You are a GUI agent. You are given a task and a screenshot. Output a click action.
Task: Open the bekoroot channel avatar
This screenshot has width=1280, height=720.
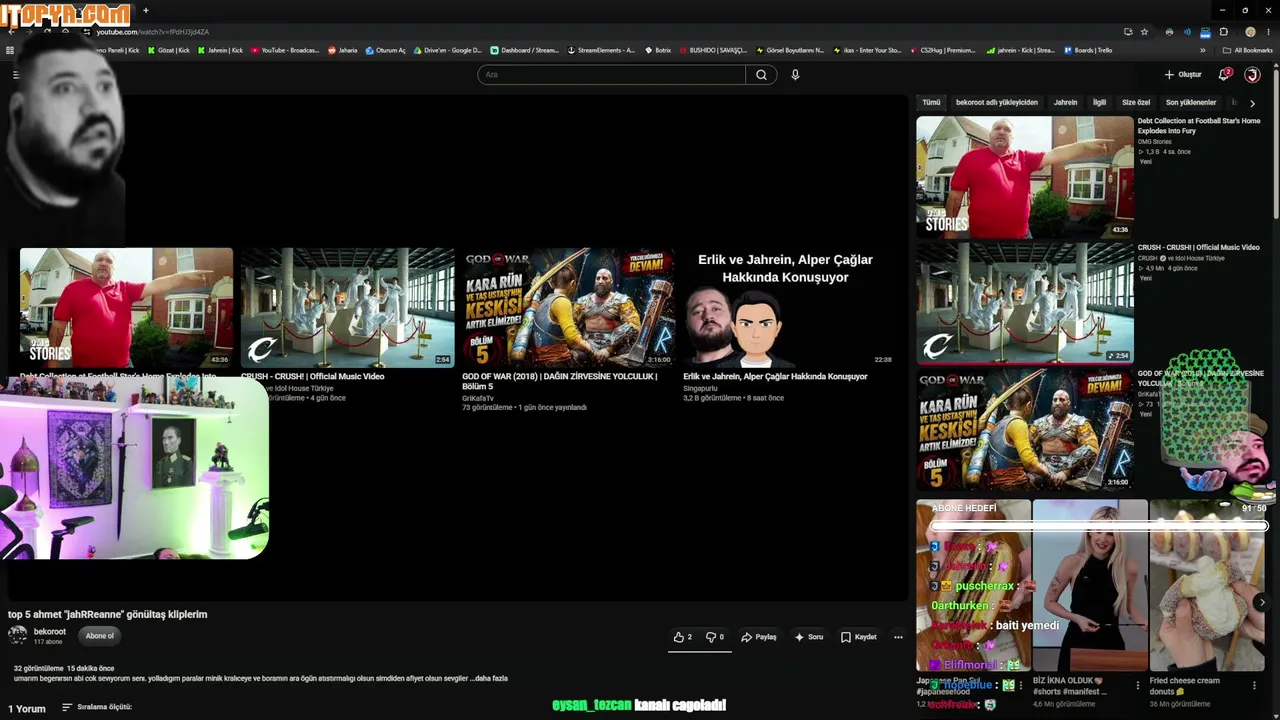tap(18, 635)
